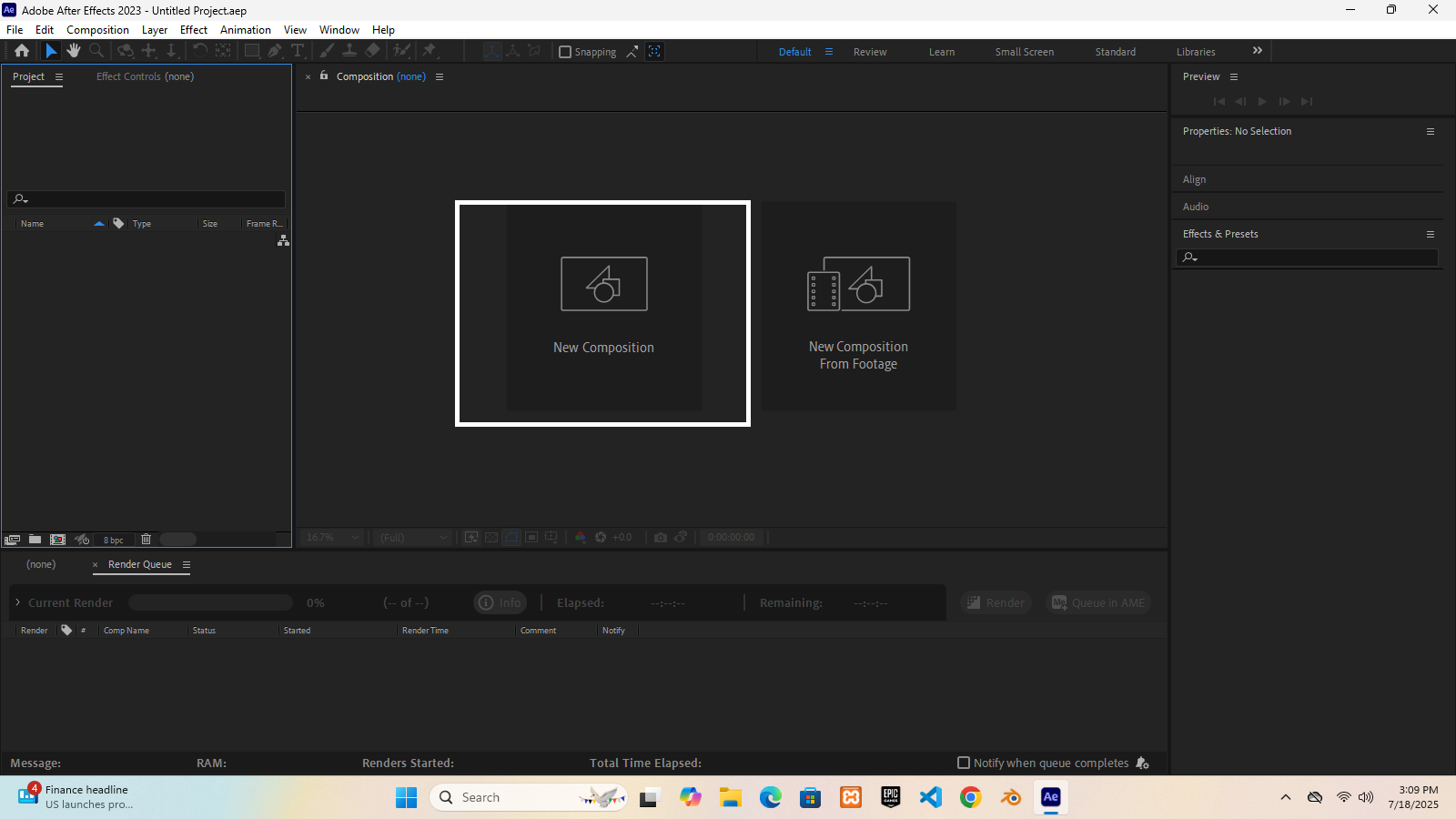Click the Project panel search field
Viewport: 1456px width, 819px height.
click(147, 199)
